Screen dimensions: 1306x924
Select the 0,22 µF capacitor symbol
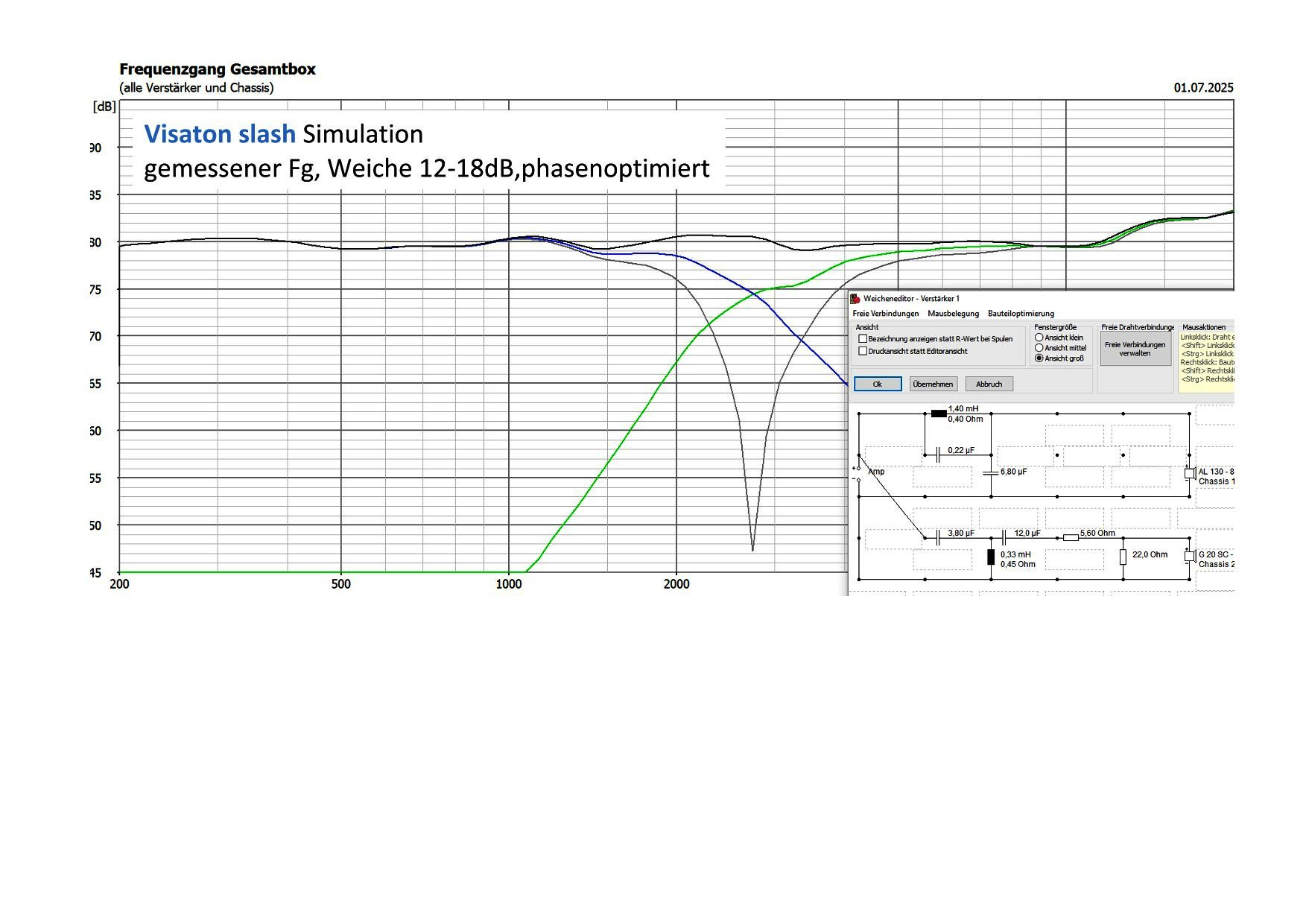point(938,454)
